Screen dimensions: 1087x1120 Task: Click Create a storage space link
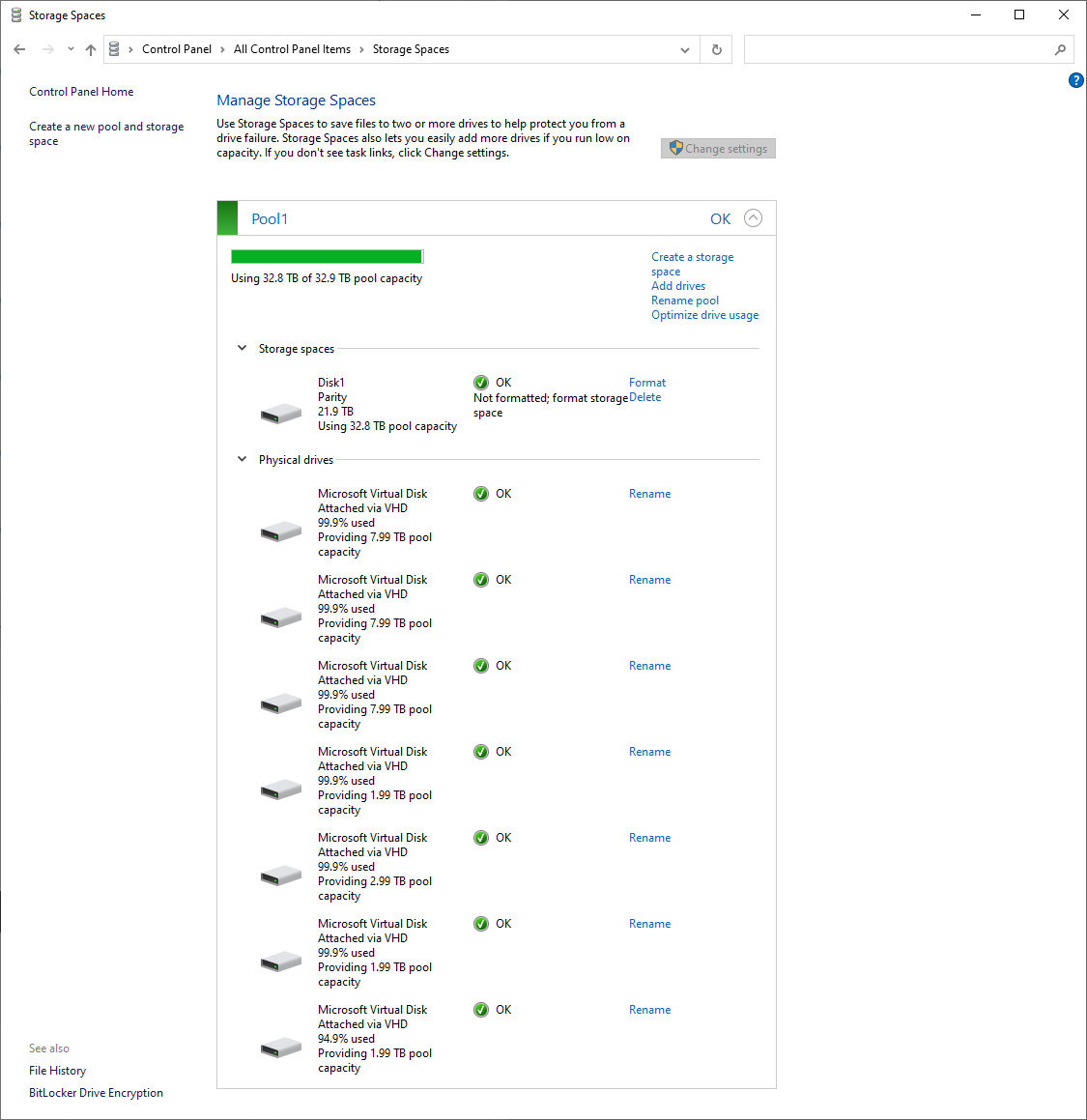point(692,264)
